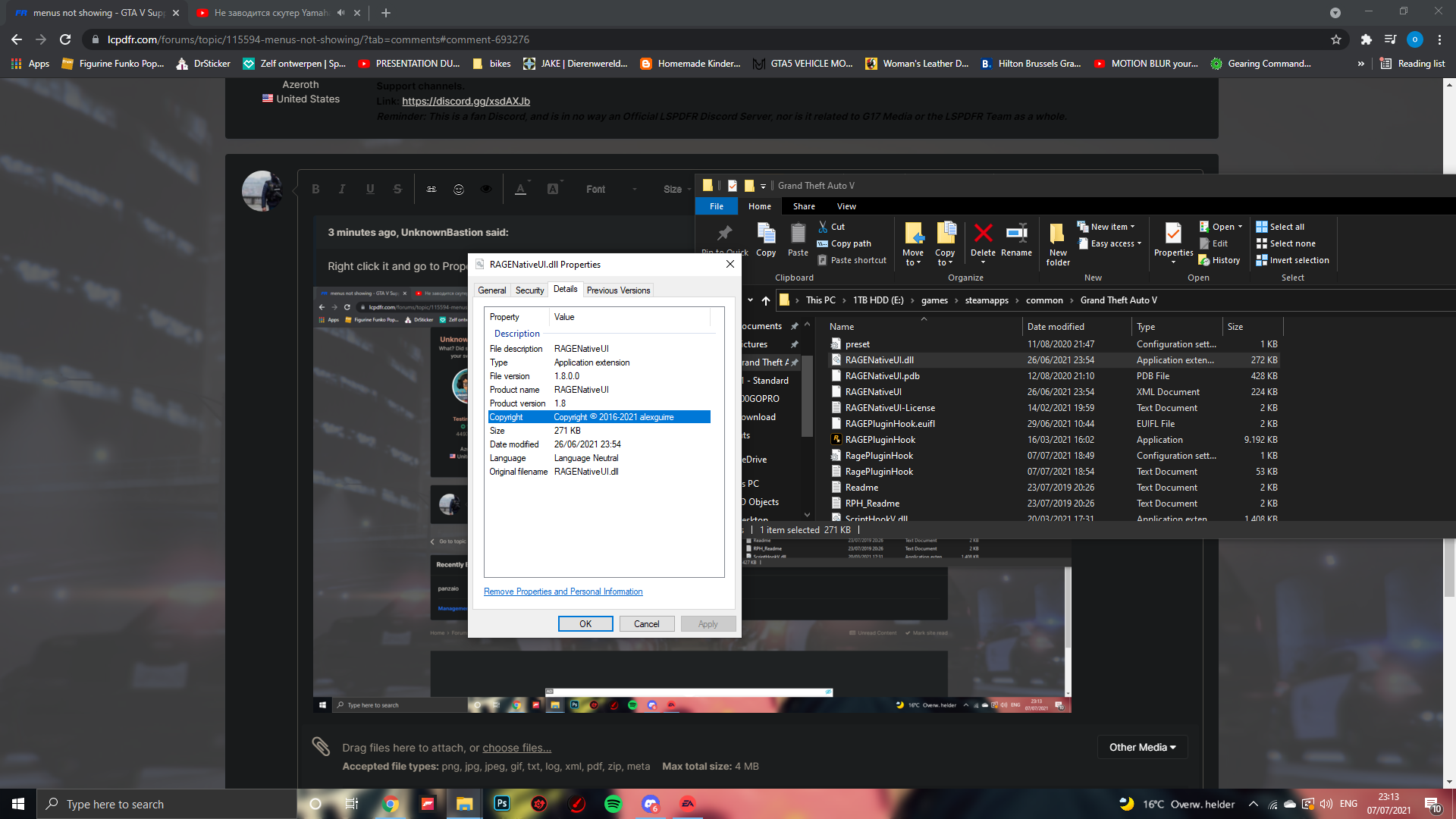Click the Paste clipboard icon

[798, 234]
